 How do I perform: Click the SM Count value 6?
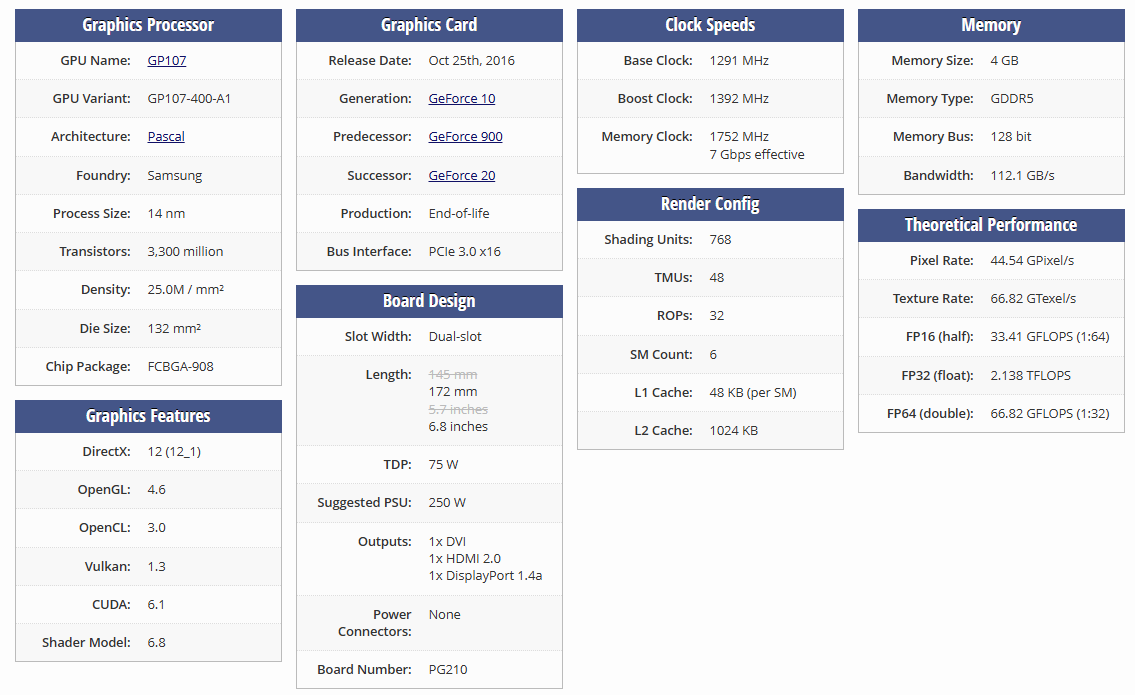(713, 355)
